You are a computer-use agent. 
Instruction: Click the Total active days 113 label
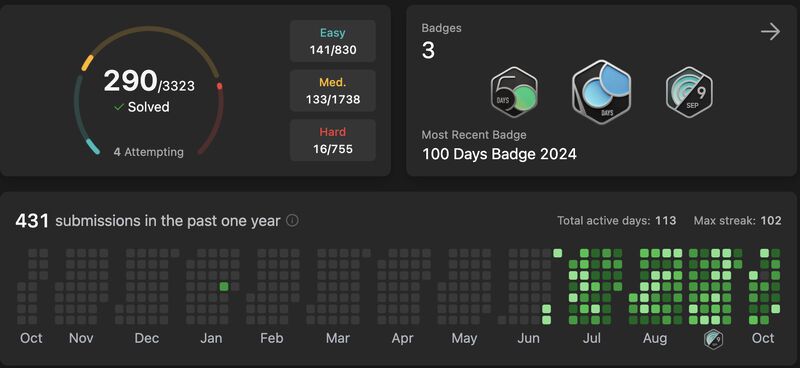[x=616, y=220]
